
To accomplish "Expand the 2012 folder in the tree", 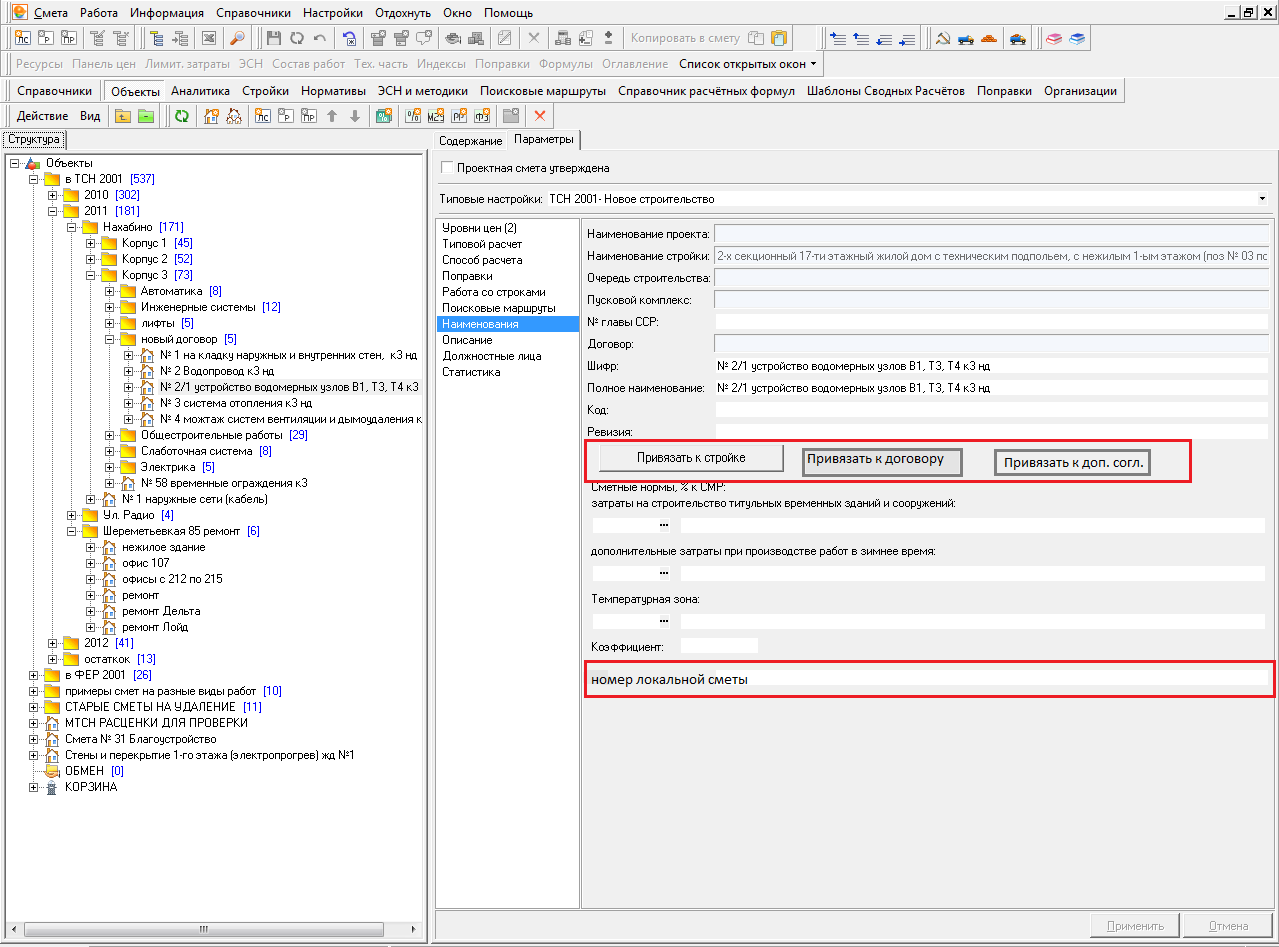I will pos(53,643).
